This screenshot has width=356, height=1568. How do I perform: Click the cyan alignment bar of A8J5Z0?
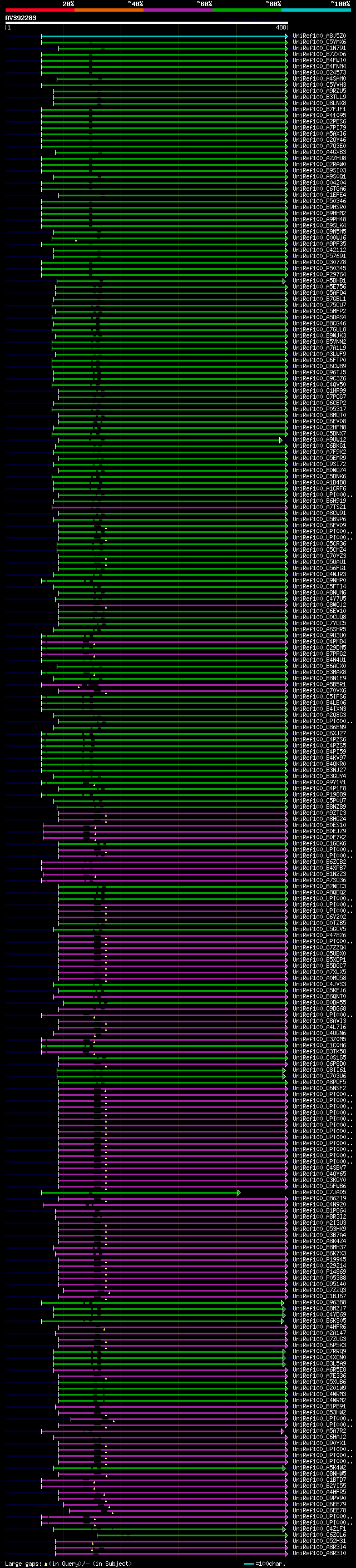tap(164, 36)
